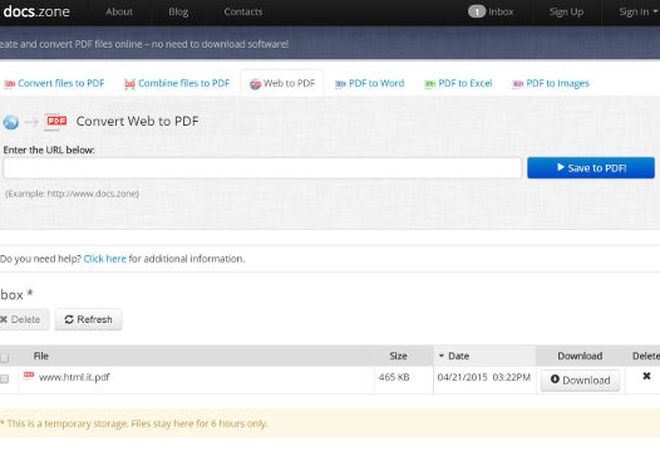Focus the URL input field
This screenshot has width=660, height=470.
coord(263,168)
